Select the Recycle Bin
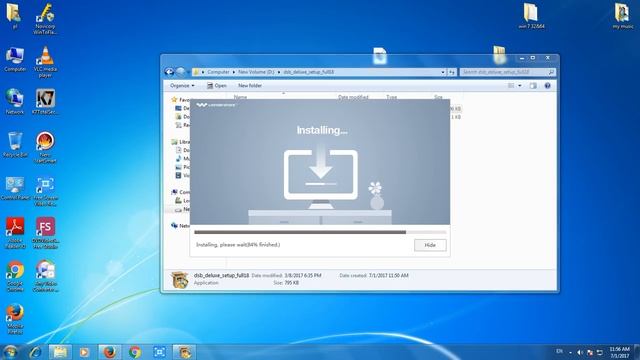Viewport: 640px width, 360px height. click(x=15, y=144)
